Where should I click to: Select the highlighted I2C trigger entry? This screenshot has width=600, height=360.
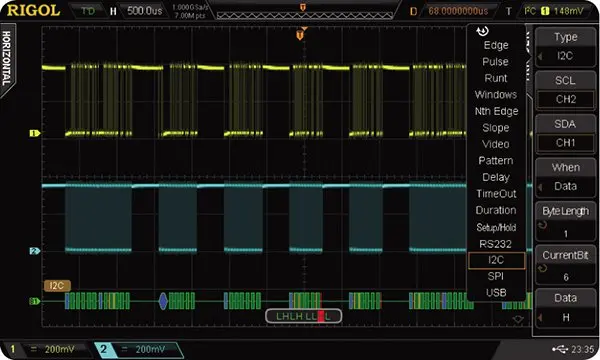[x=496, y=260]
